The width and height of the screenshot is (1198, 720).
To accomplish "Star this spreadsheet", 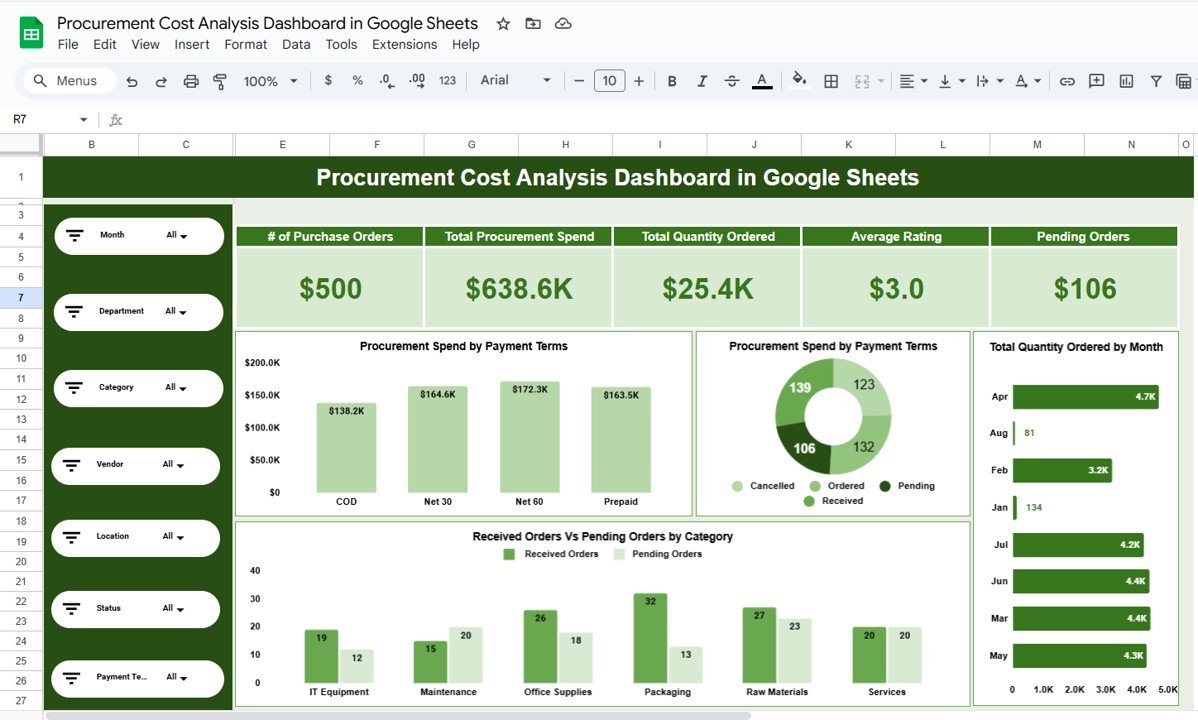I will (x=502, y=23).
